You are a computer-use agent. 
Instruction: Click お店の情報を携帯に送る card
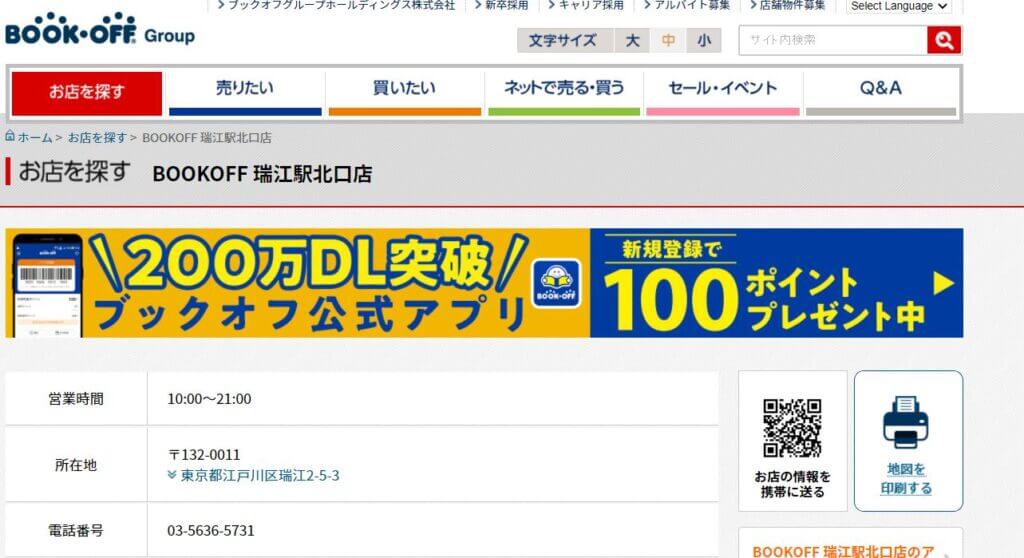(793, 441)
